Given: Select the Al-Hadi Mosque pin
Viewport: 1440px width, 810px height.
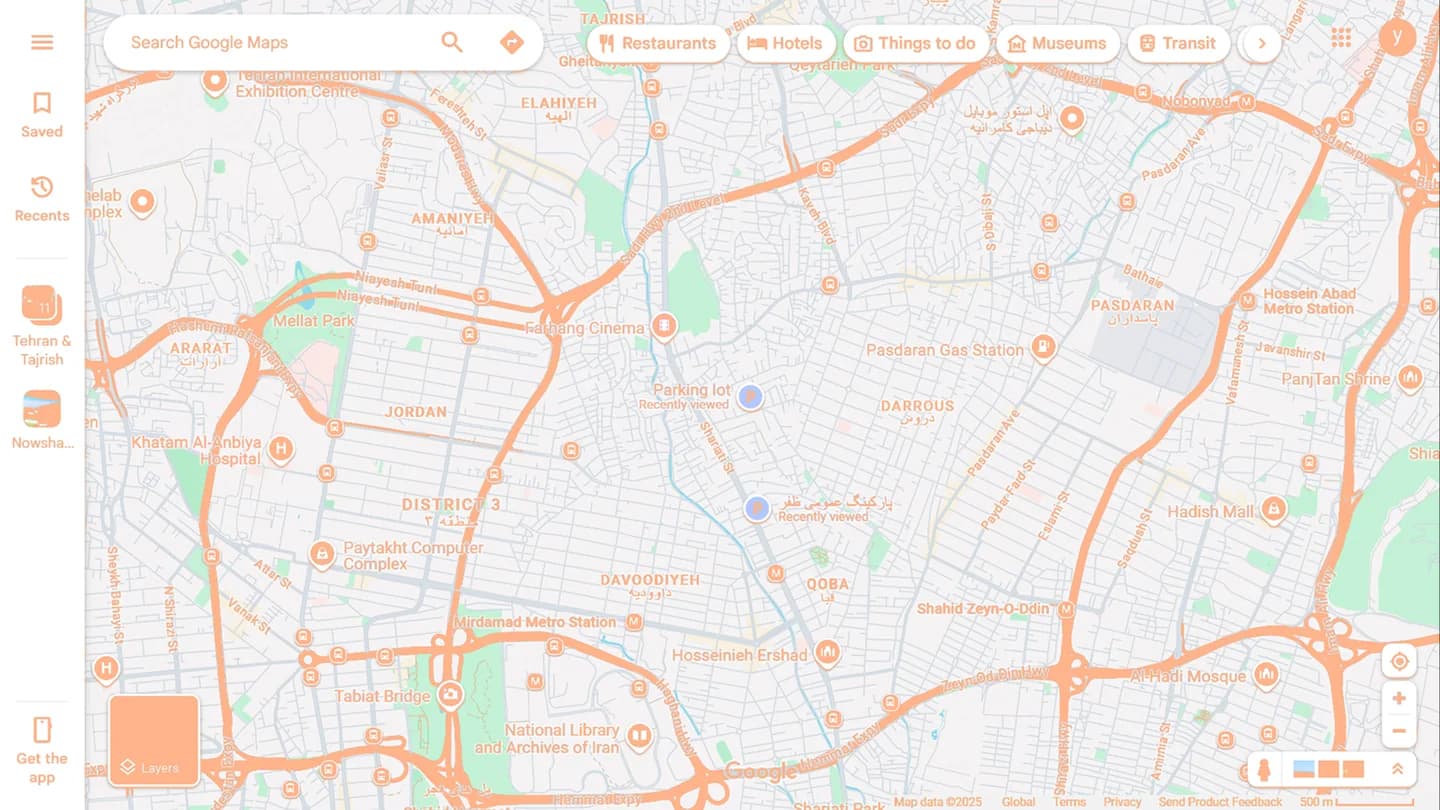Looking at the screenshot, I should click(1266, 673).
